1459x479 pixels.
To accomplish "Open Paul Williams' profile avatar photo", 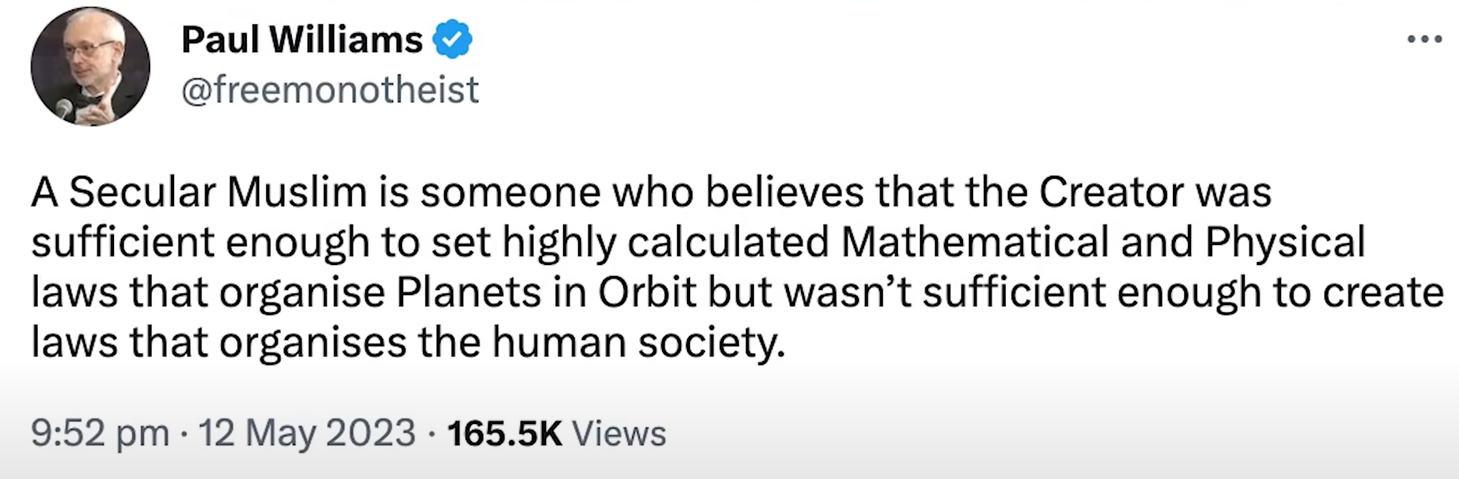I will pyautogui.click(x=90, y=66).
